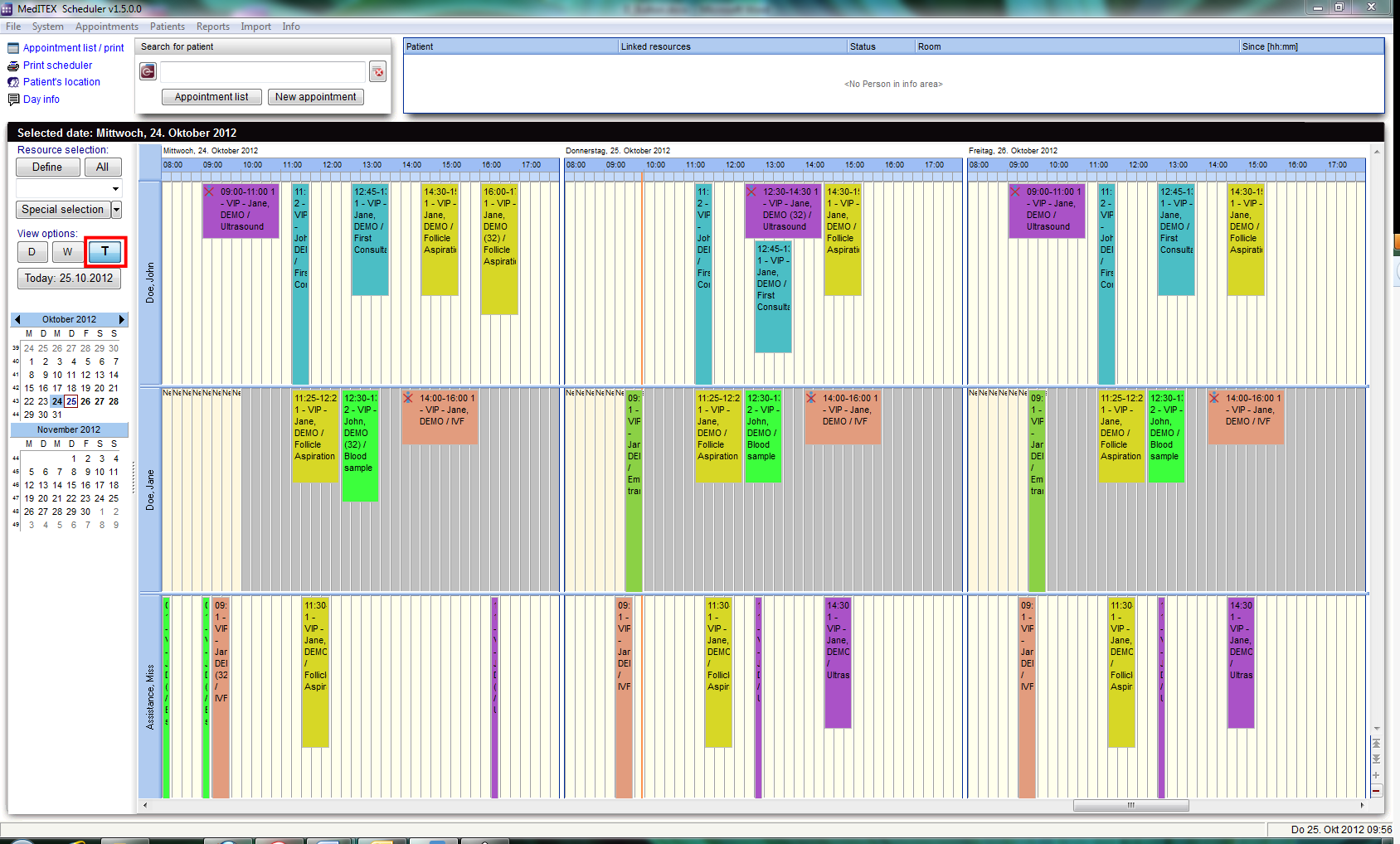1400x844 pixels.
Task: Click the vertical scrollbar up arrow
Action: pyautogui.click(x=1377, y=151)
